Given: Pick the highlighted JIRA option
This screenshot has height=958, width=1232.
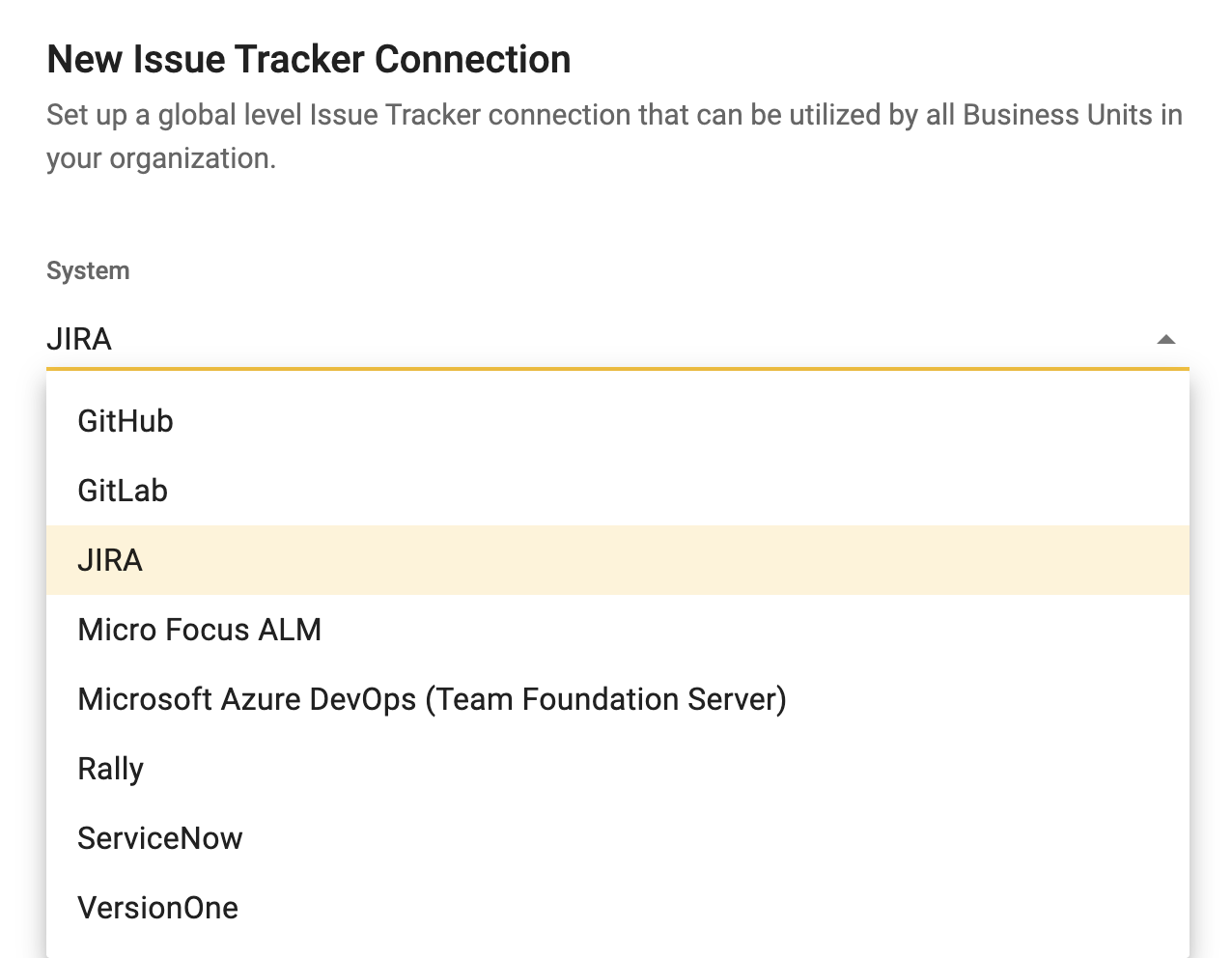Looking at the screenshot, I should click(x=110, y=560).
